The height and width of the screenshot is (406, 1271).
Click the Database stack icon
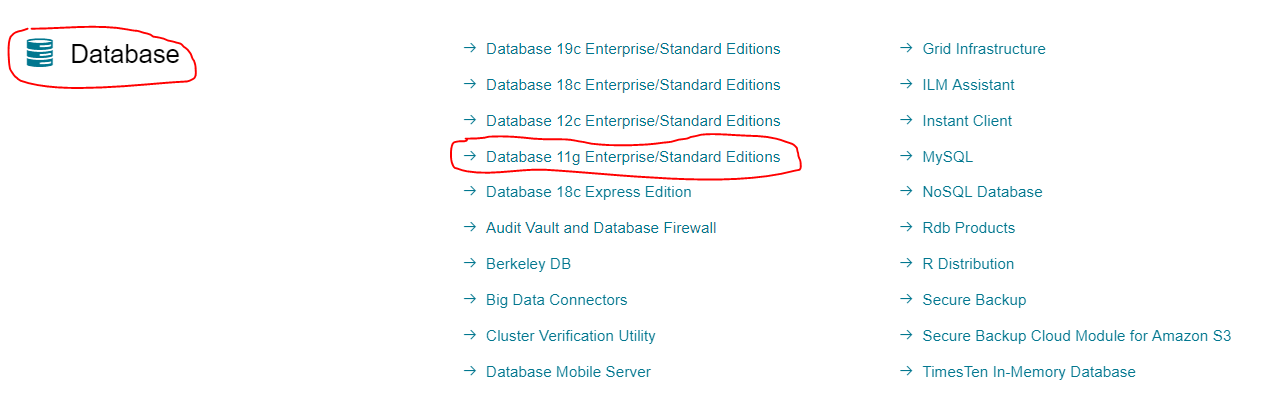coord(40,53)
